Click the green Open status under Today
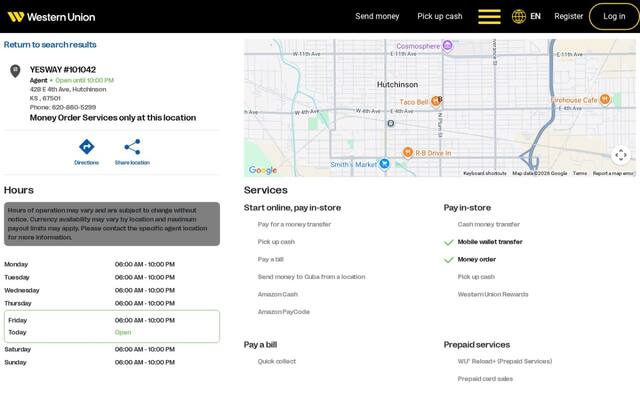This screenshot has width=640, height=400. [123, 332]
